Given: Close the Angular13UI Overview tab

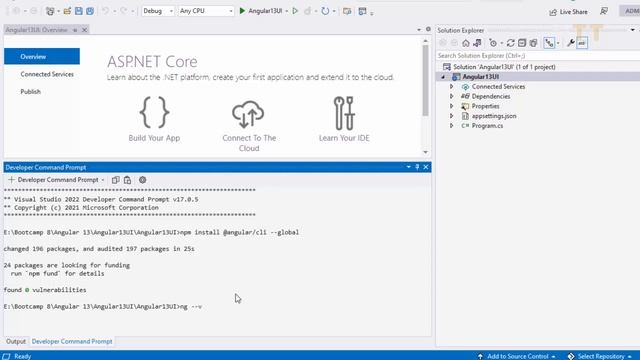Looking at the screenshot, I should click(84, 30).
